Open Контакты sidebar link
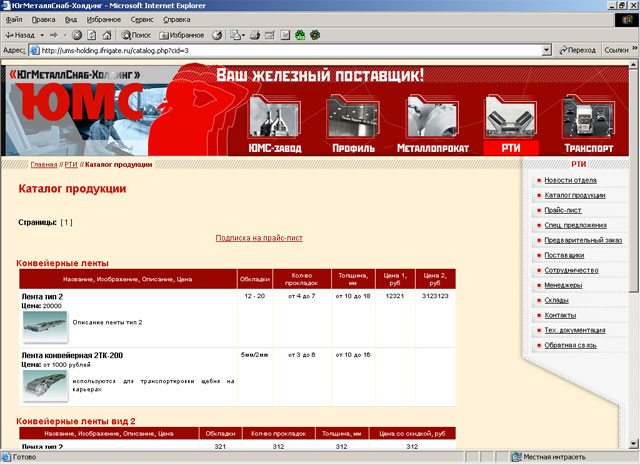 560,315
